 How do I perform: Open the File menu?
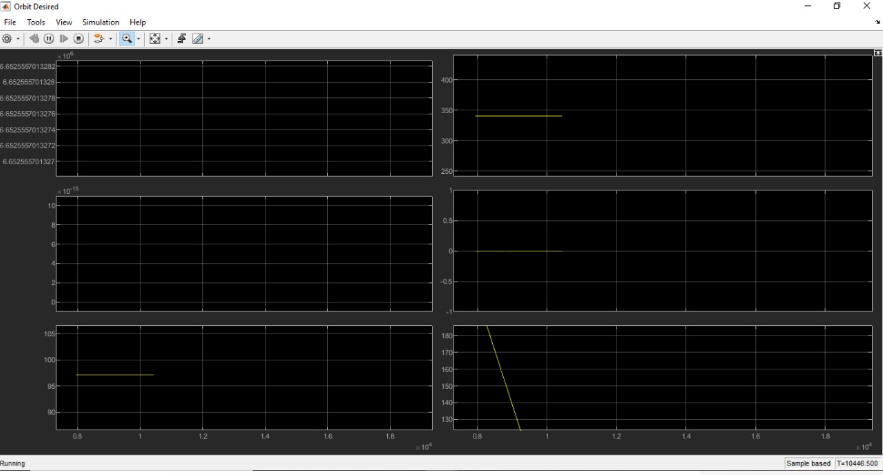pyautogui.click(x=10, y=22)
